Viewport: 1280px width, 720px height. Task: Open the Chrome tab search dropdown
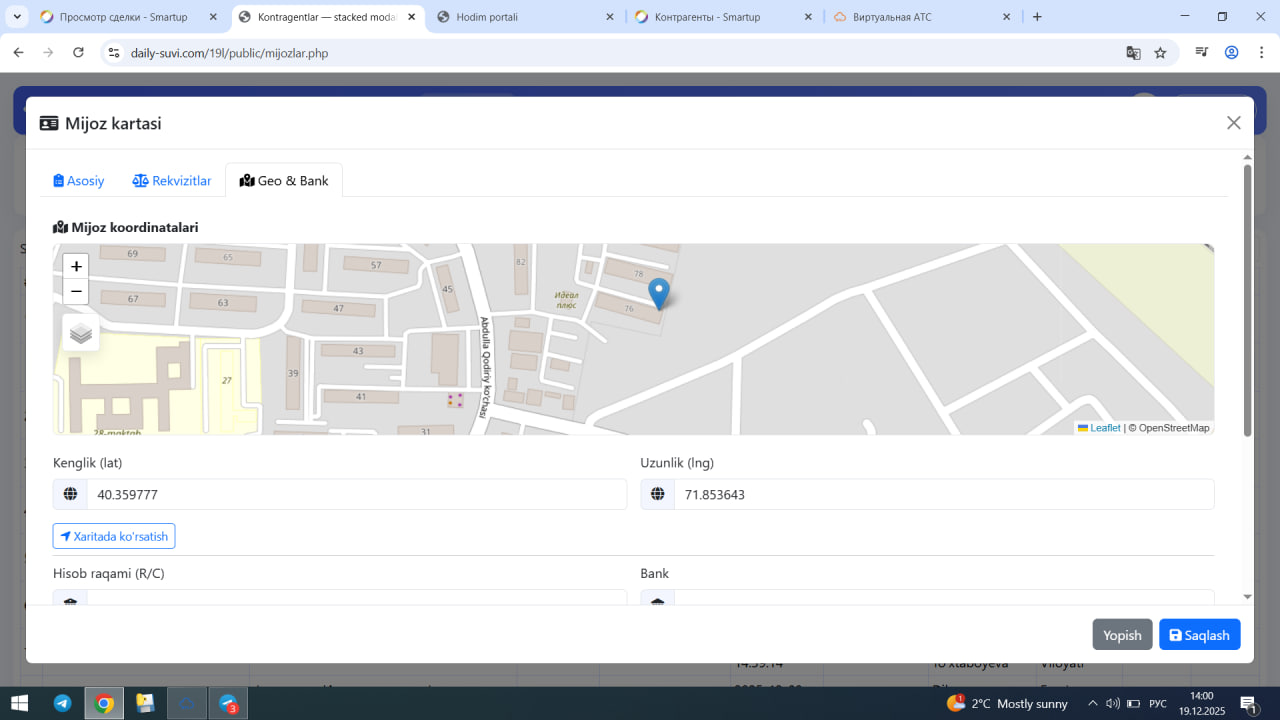[18, 17]
